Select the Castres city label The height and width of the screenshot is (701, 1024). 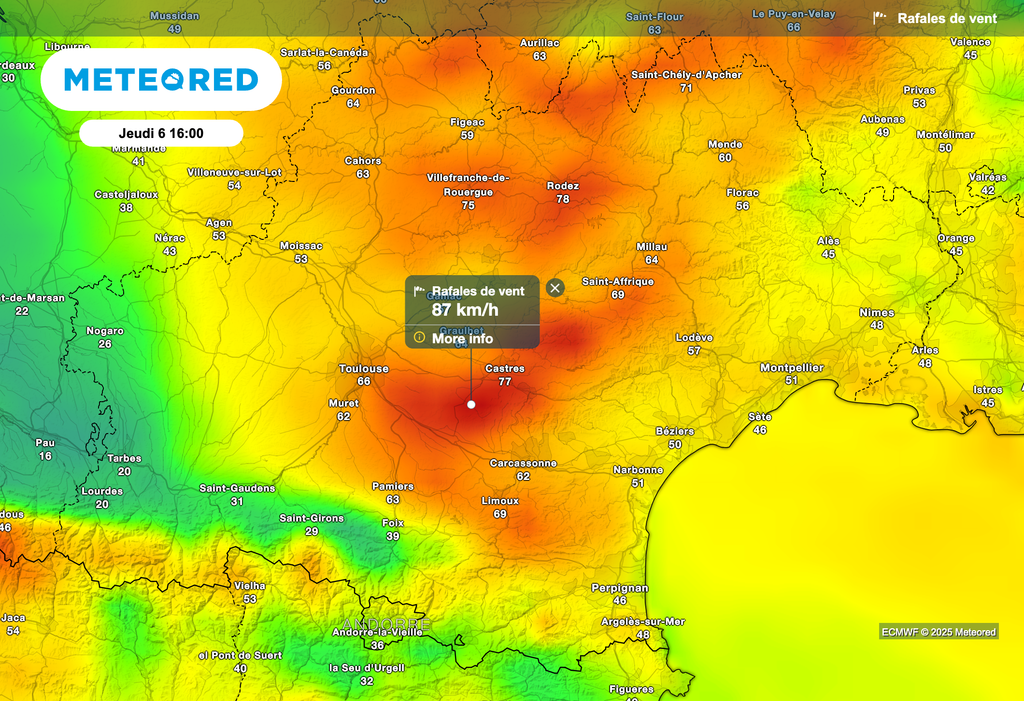pyautogui.click(x=505, y=369)
